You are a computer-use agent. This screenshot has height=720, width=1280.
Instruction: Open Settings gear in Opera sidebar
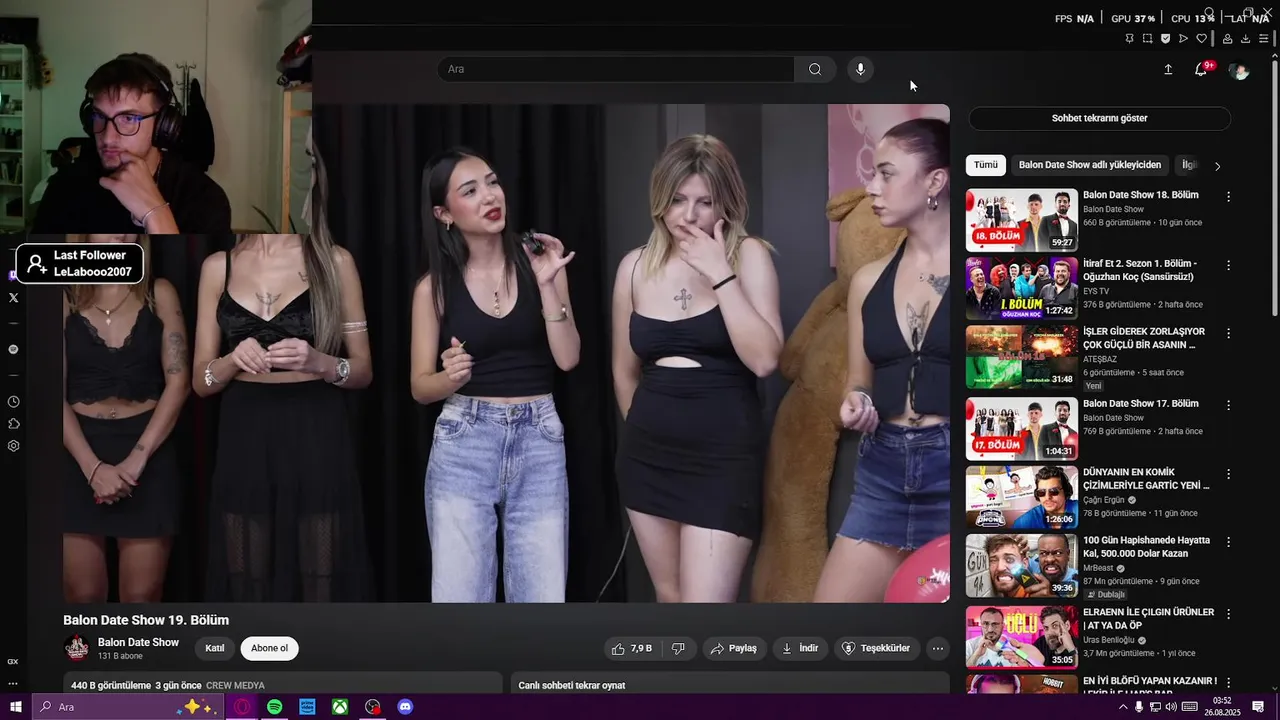point(13,446)
